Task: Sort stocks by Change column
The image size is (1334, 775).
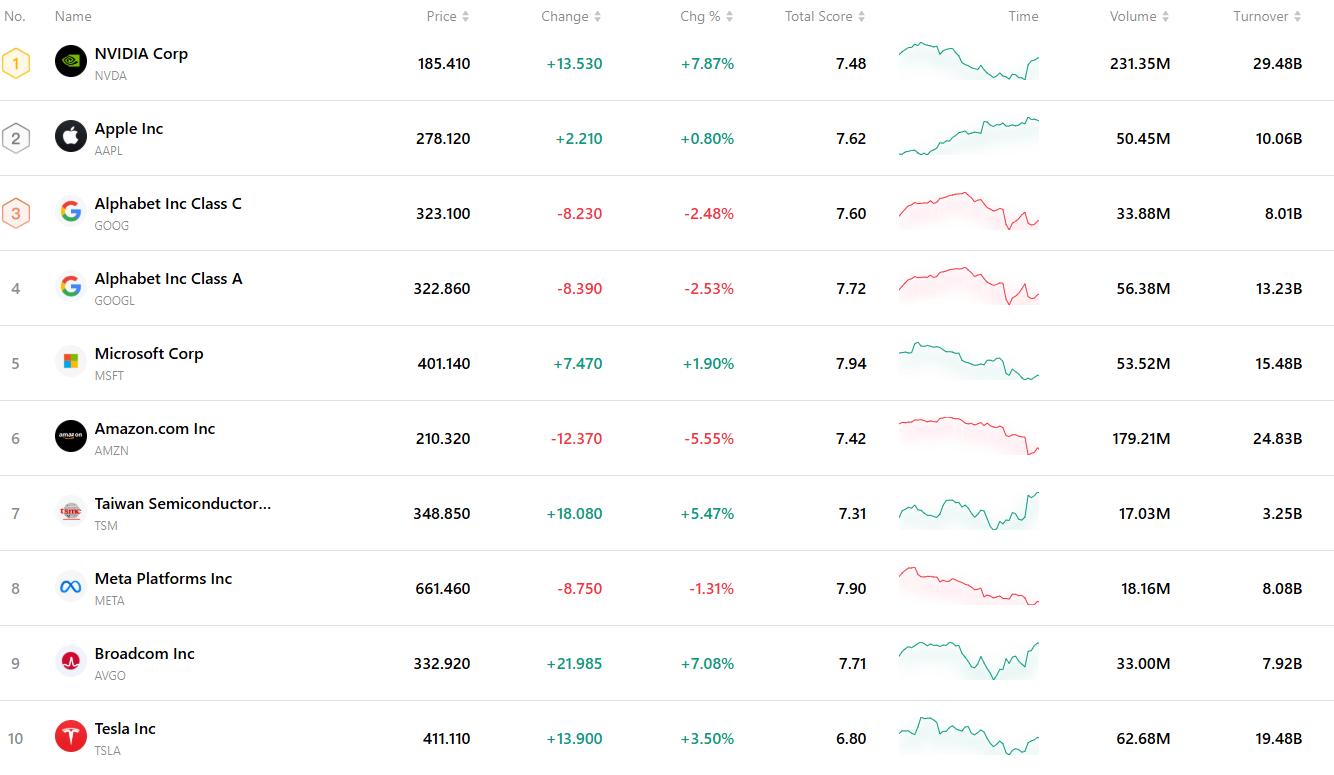Action: point(571,16)
